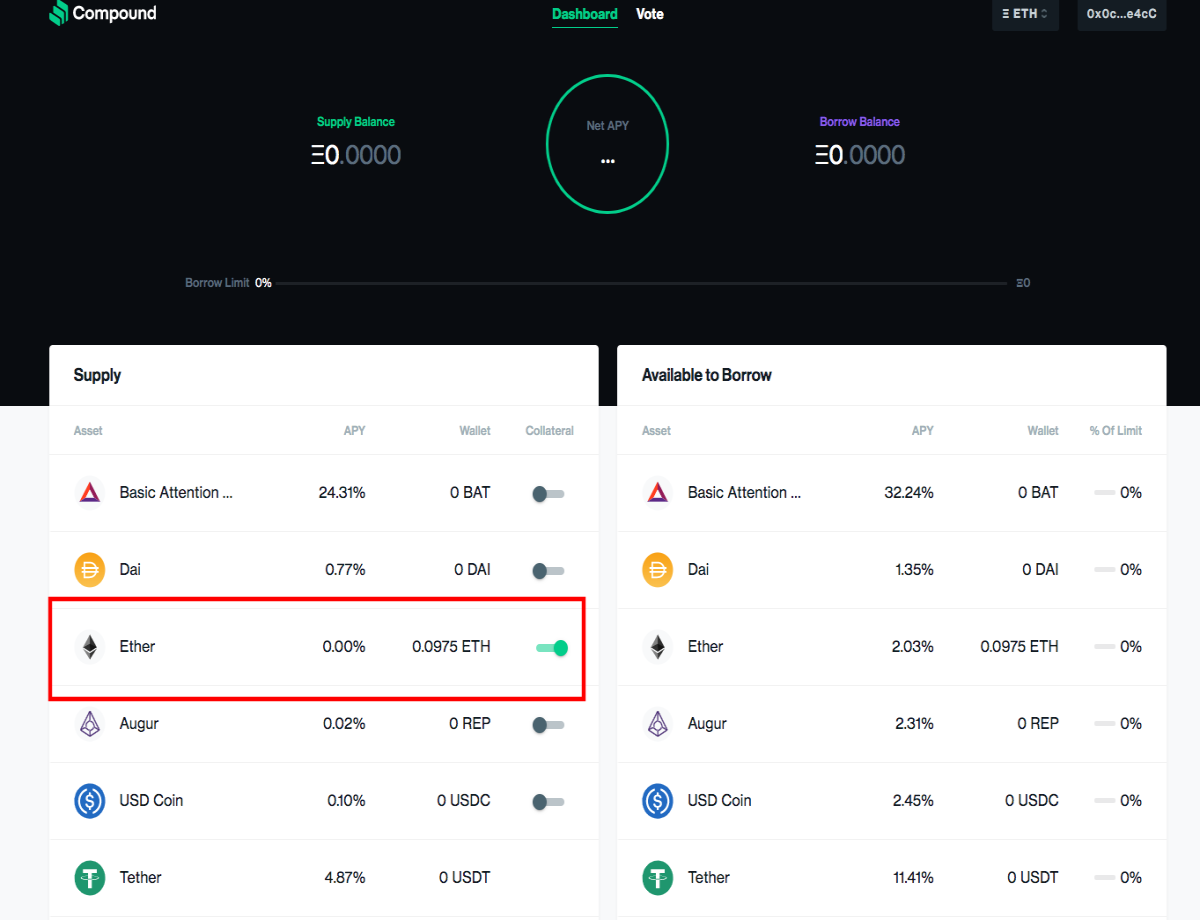Click the Collateral column header
The height and width of the screenshot is (920, 1200).
click(550, 431)
